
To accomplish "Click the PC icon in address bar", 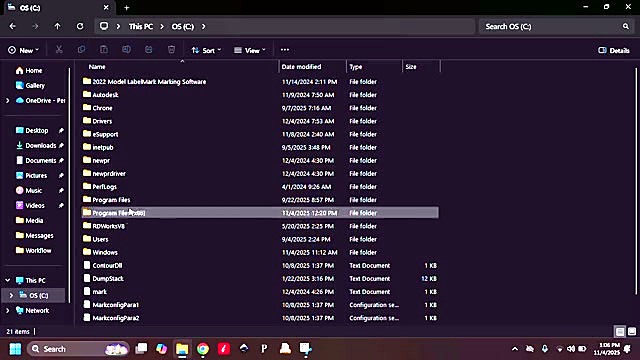I will coord(104,26).
